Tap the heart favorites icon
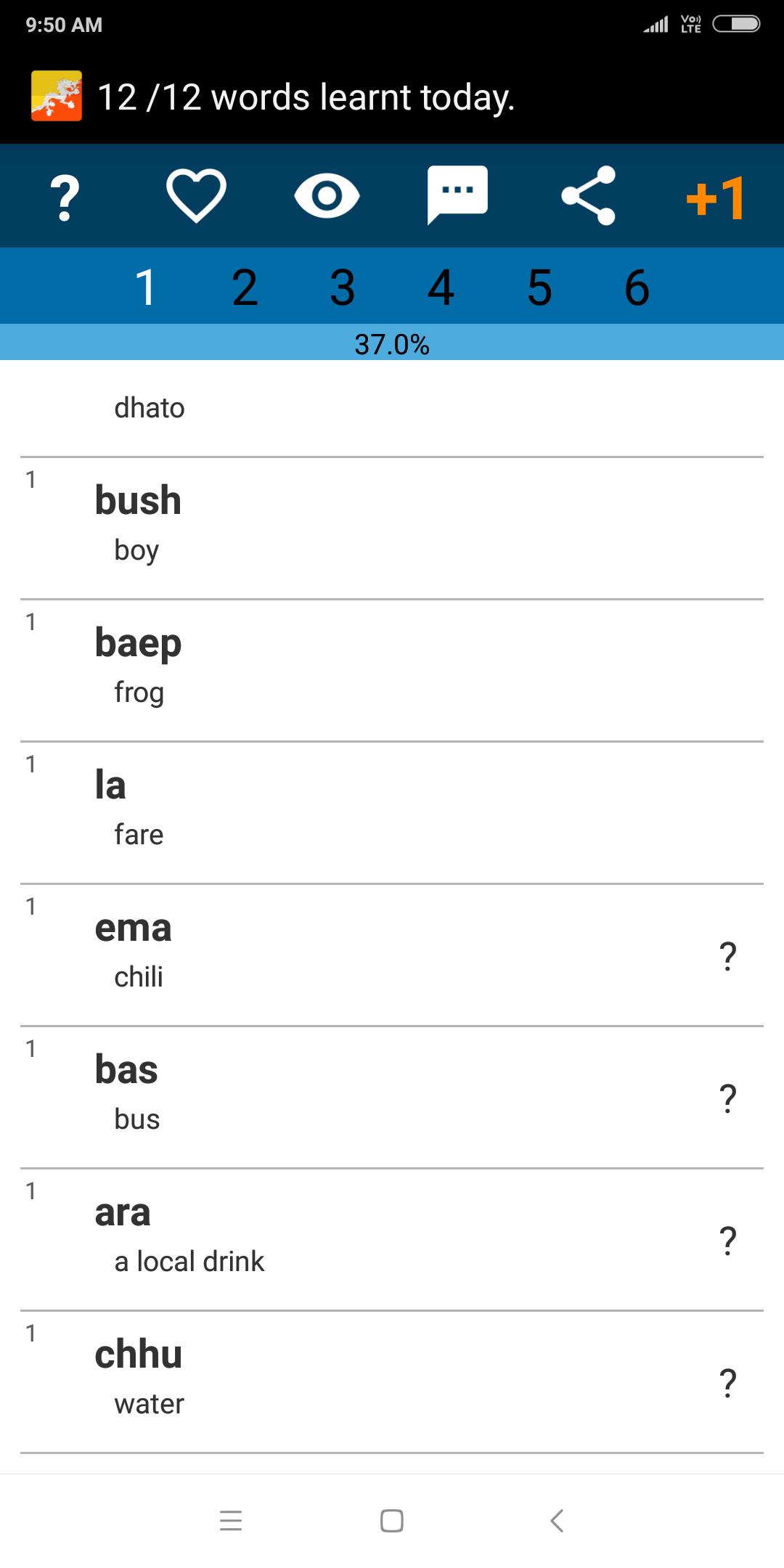784x1568 pixels. click(x=196, y=195)
